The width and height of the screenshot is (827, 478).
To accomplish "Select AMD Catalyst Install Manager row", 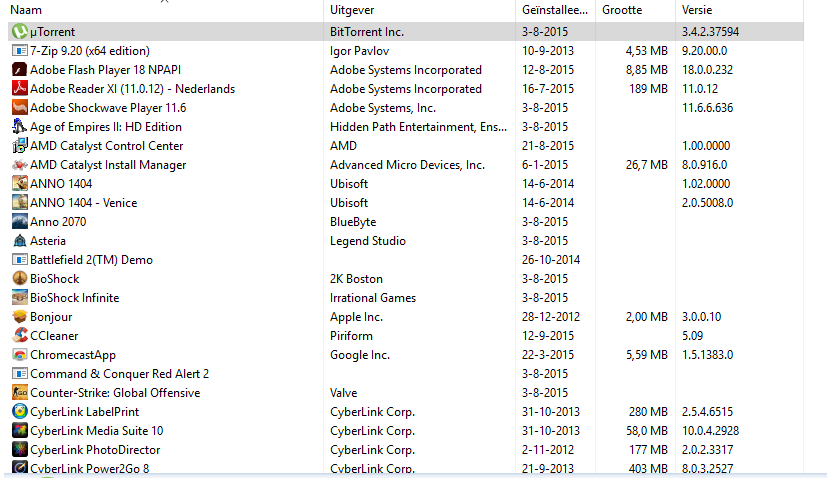I will pyautogui.click(x=406, y=165).
